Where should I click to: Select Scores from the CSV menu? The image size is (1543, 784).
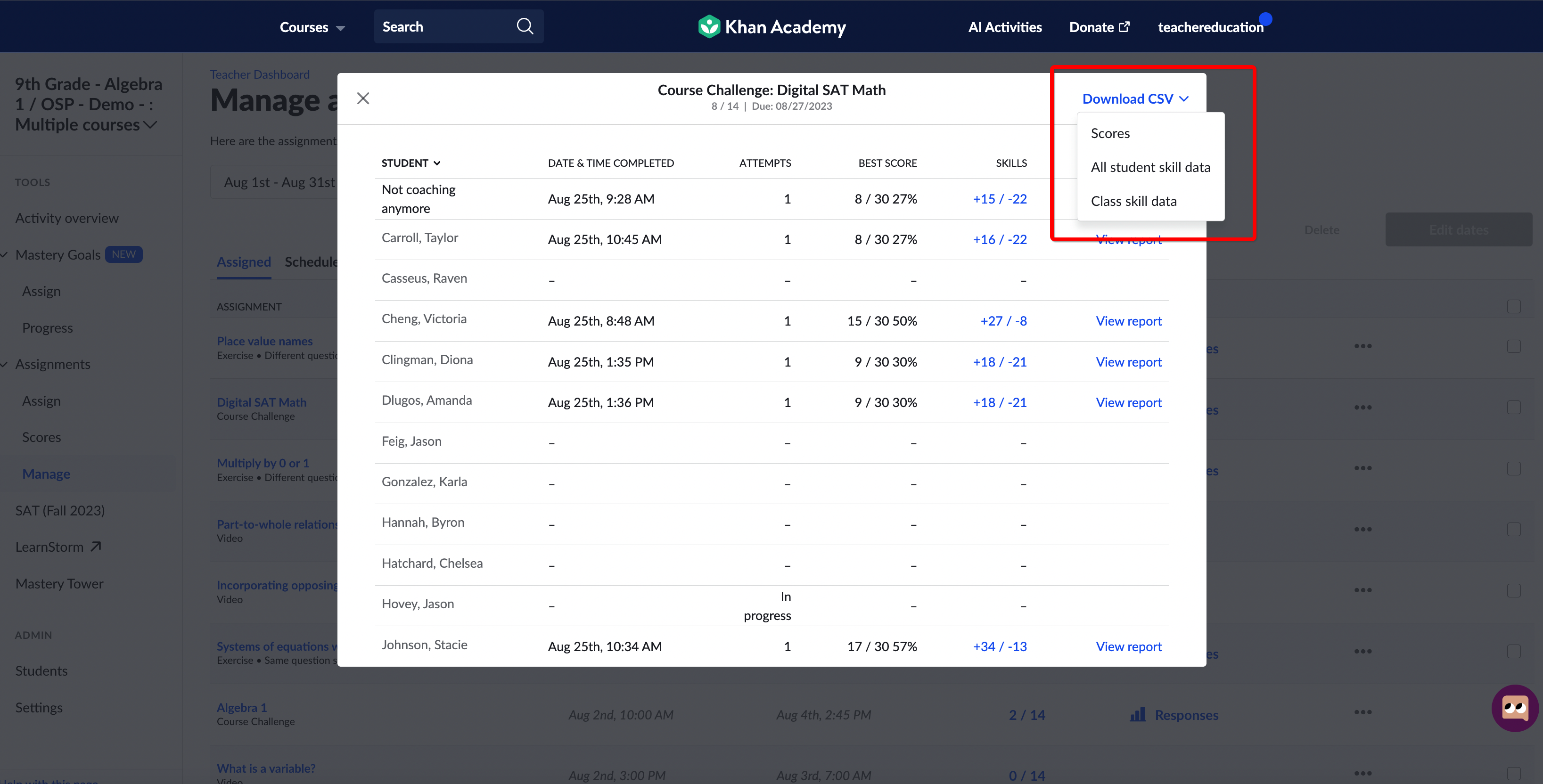pyautogui.click(x=1110, y=133)
